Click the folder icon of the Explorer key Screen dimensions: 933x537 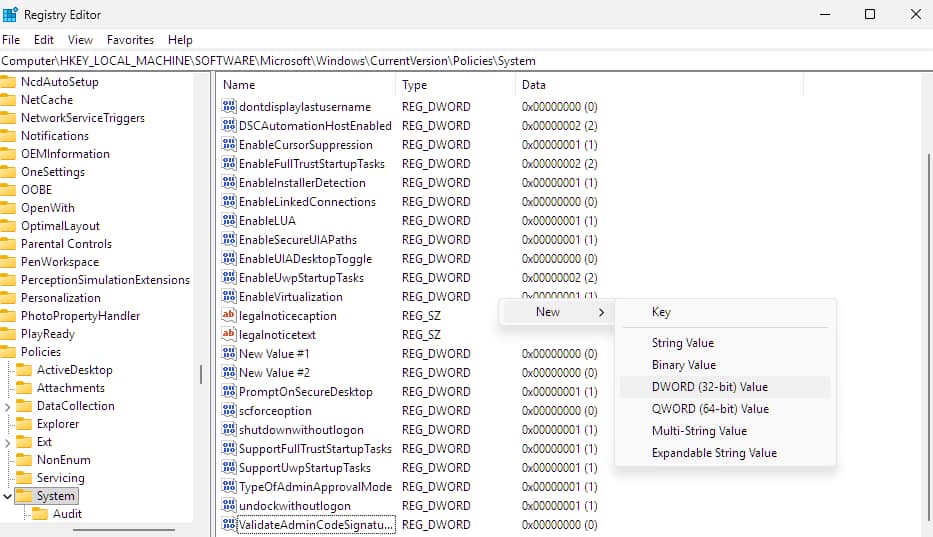[x=24, y=424]
